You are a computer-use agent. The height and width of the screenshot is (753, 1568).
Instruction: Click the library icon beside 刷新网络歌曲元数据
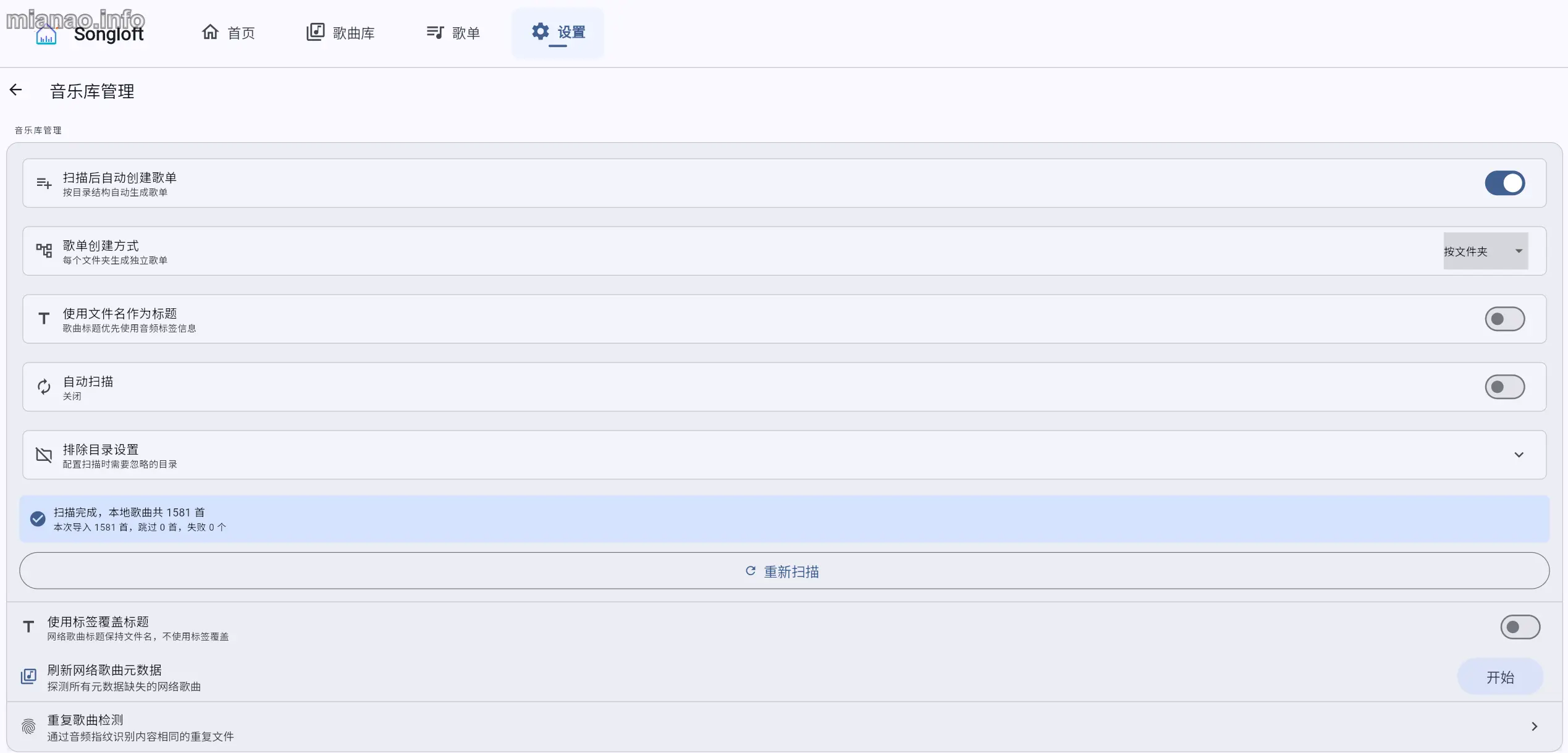pos(28,676)
